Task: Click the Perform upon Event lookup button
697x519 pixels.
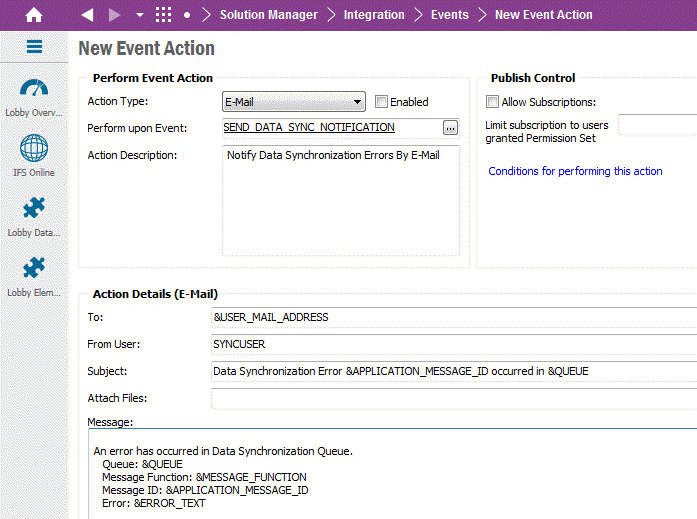Action: (450, 127)
